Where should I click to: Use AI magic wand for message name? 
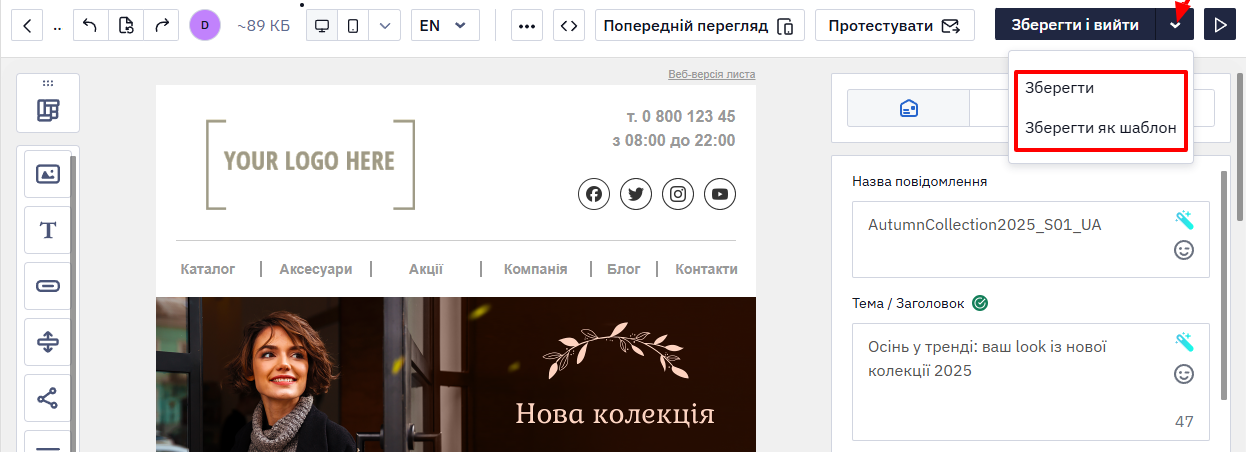[1185, 220]
